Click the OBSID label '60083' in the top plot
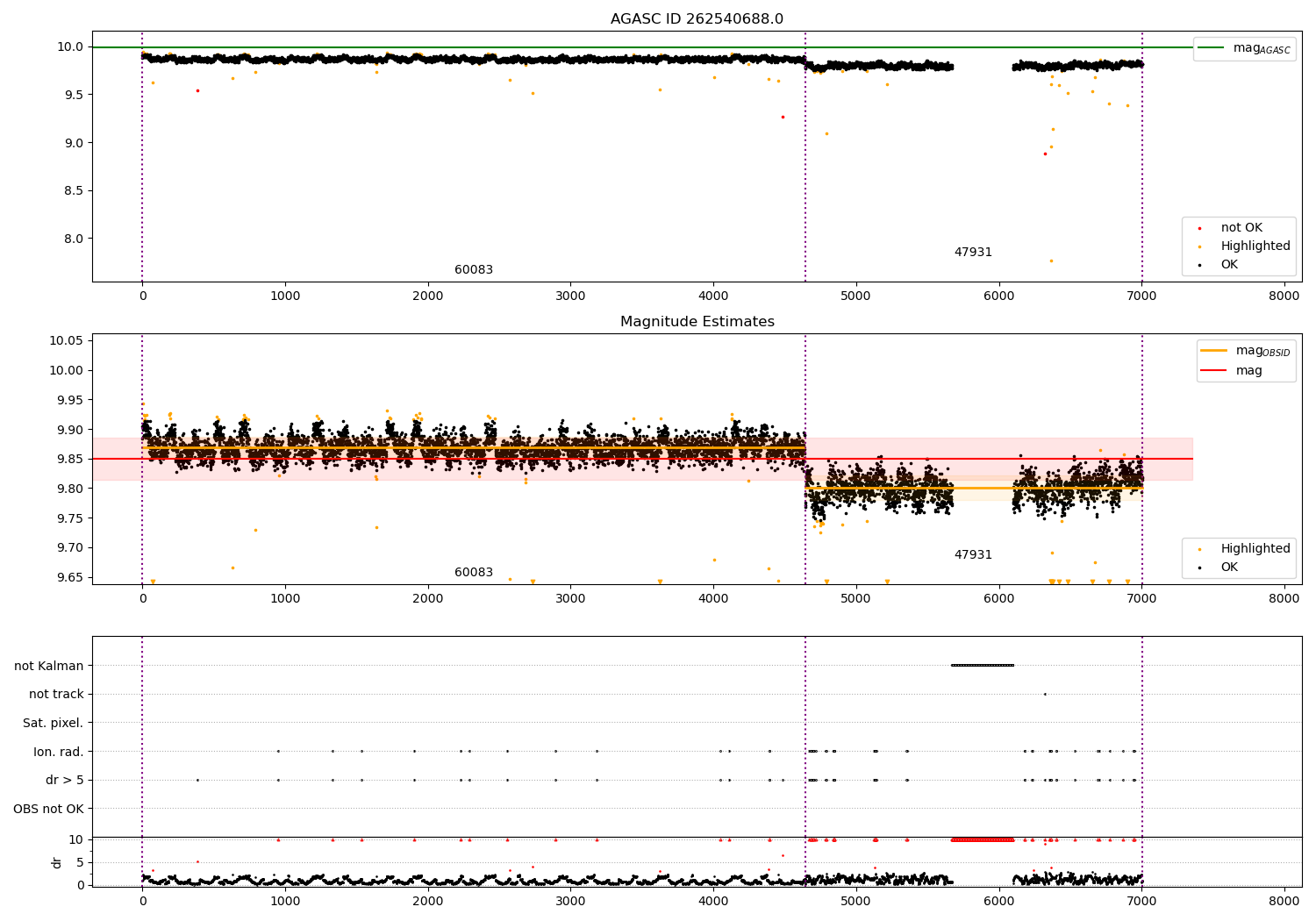Image resolution: width=1316 pixels, height=921 pixels. pyautogui.click(x=474, y=270)
